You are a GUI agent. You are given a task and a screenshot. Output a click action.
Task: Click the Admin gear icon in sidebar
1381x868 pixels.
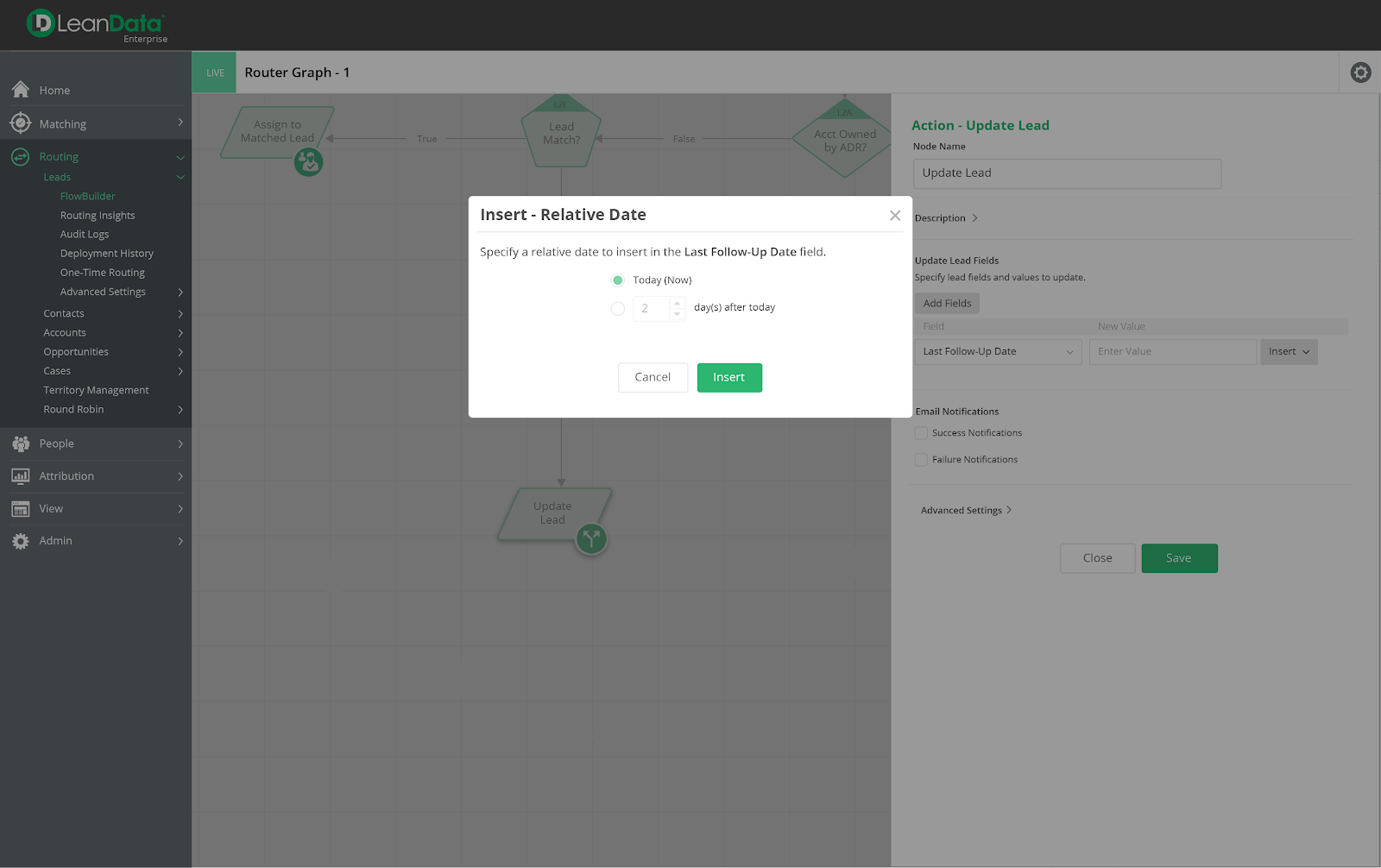pyautogui.click(x=21, y=541)
